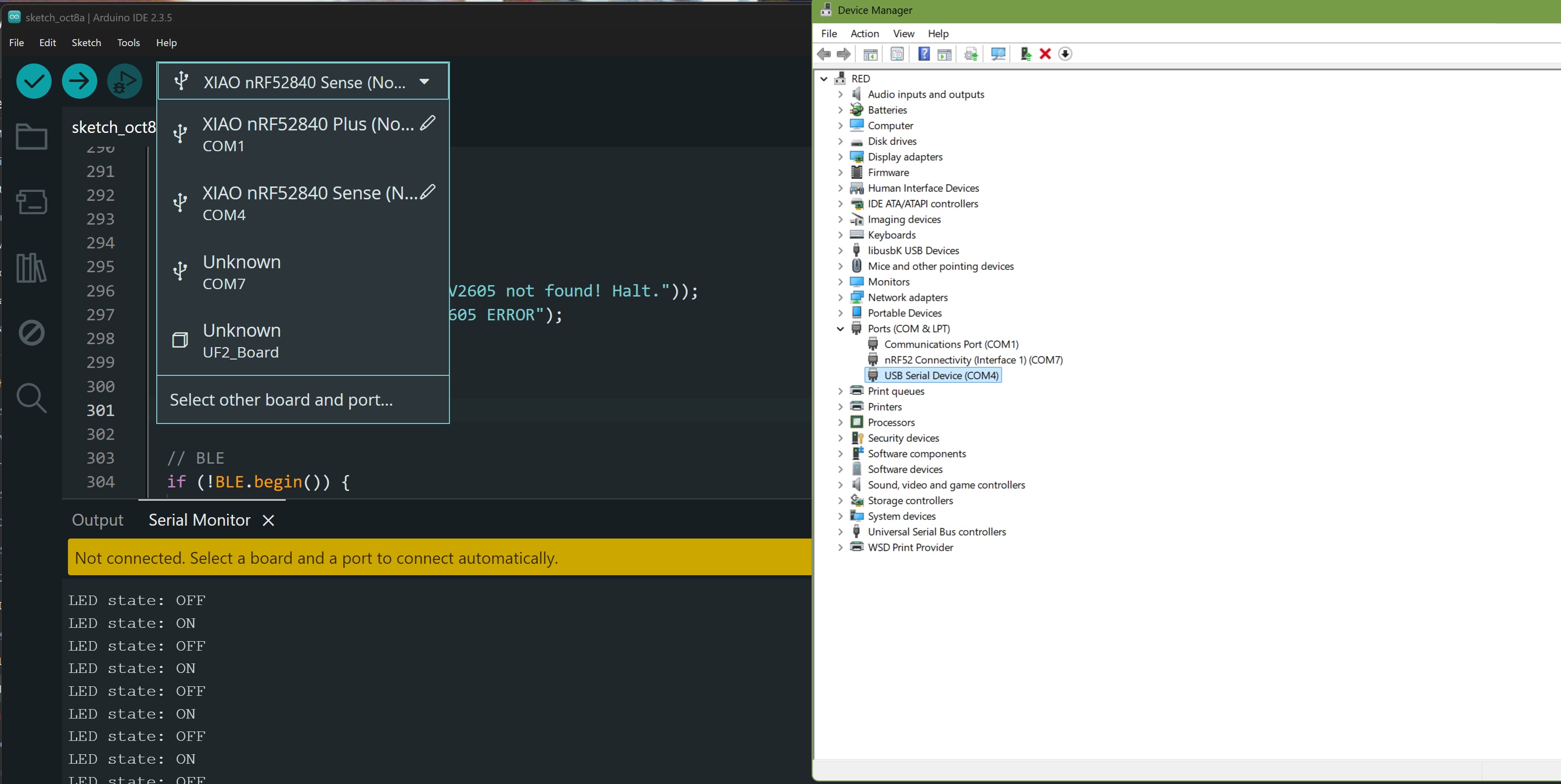Open the Search sidebar icon
Screen dimensions: 1561x784
(32, 398)
